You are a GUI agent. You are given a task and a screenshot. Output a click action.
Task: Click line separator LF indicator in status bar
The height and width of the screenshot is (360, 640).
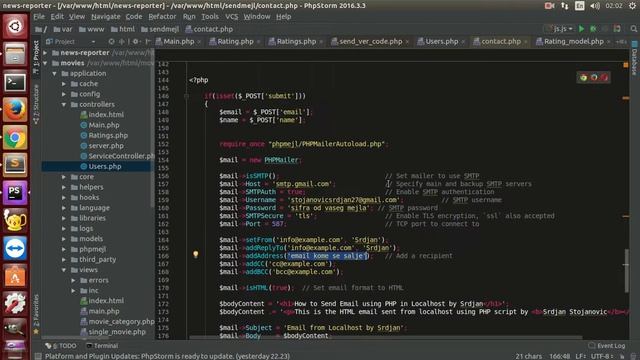click(580, 356)
